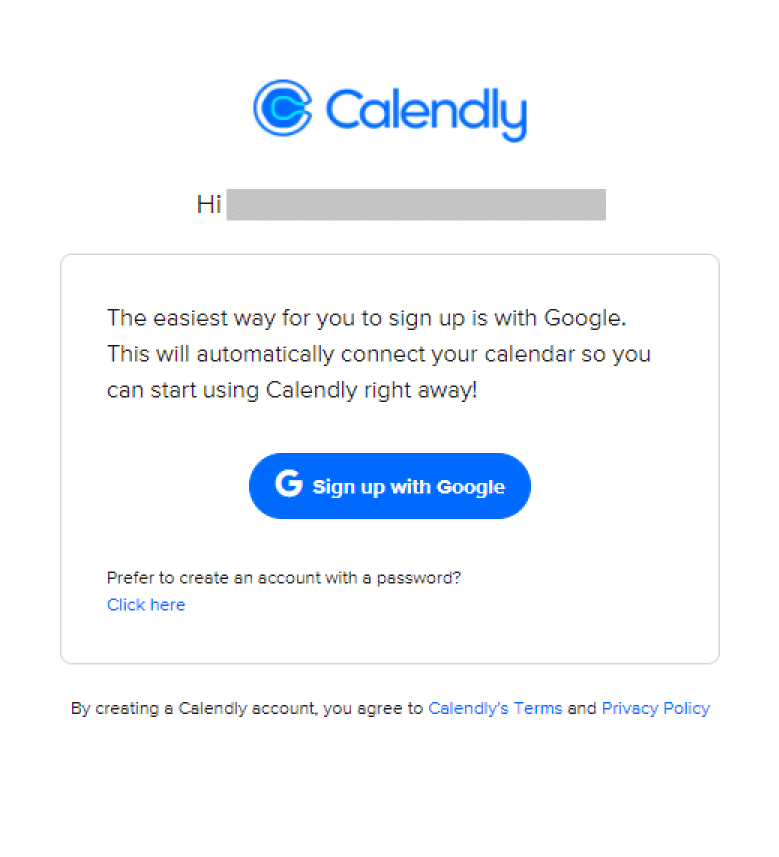The height and width of the screenshot is (857, 779).
Task: Click the Calendly wordmark text
Action: coord(425,110)
